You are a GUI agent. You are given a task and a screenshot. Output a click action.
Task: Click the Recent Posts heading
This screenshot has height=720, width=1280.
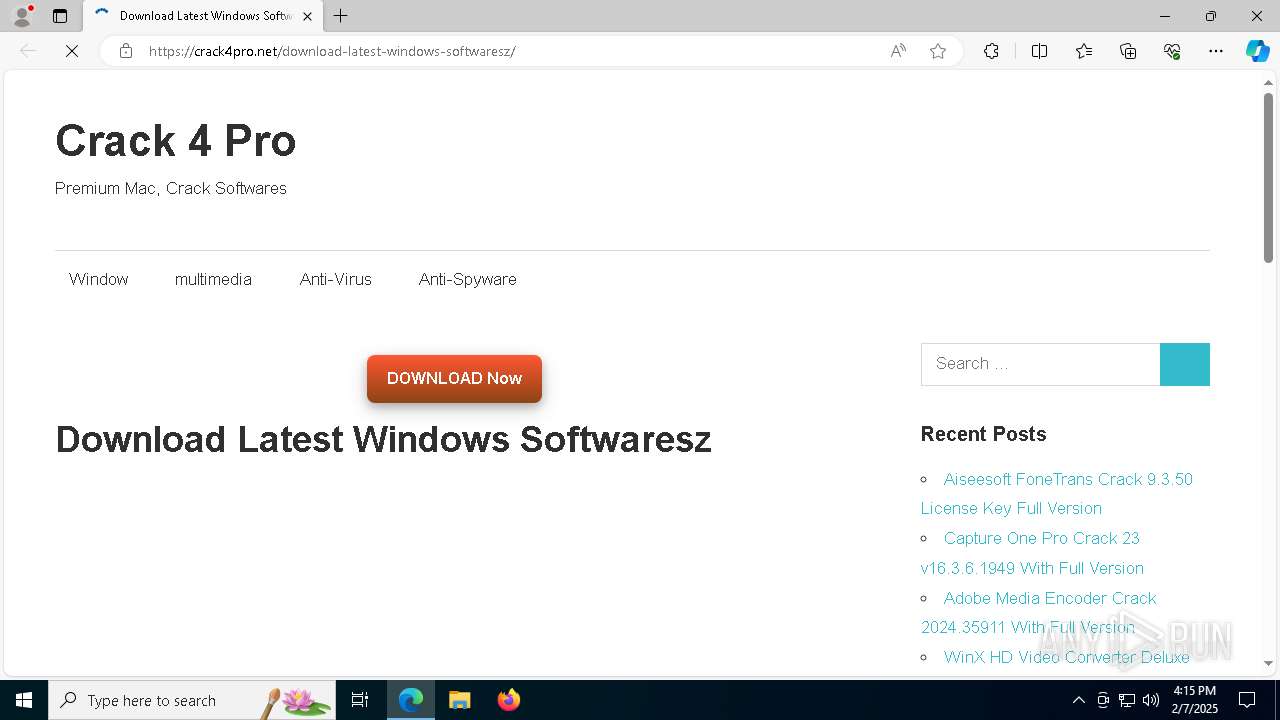983,434
